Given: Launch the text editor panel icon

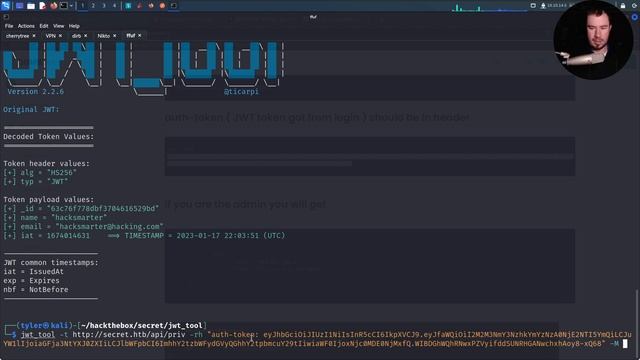Looking at the screenshot, I should pyautogui.click(x=42, y=6).
